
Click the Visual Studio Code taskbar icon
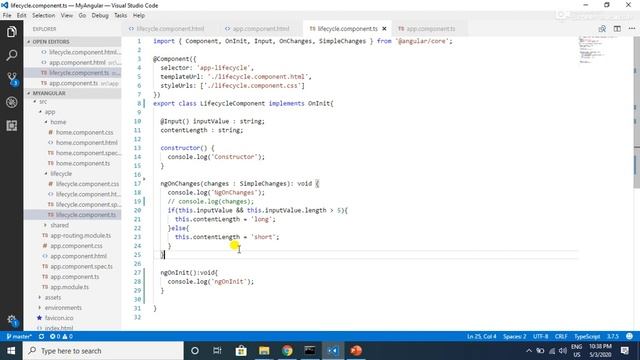[x=333, y=351]
